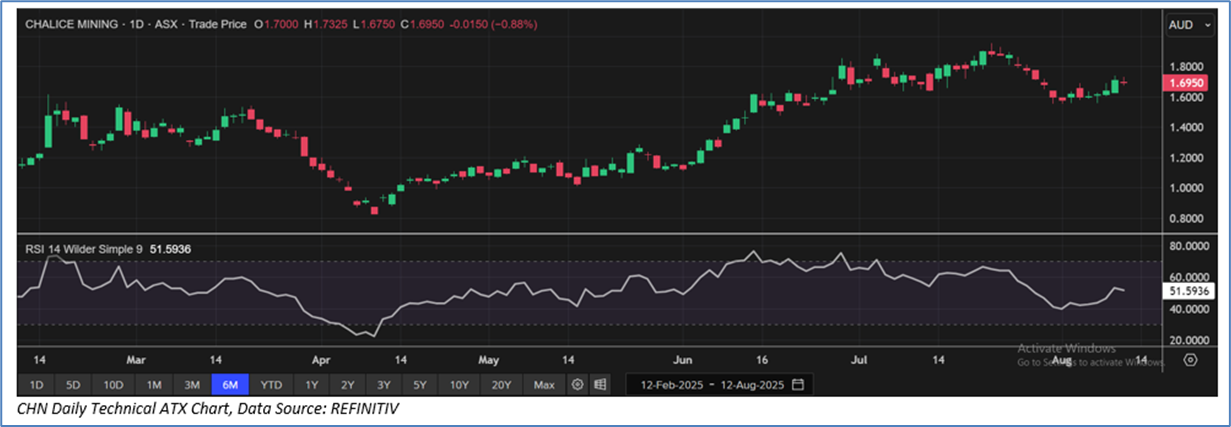
Task: Show the Max time range
Action: [544, 385]
